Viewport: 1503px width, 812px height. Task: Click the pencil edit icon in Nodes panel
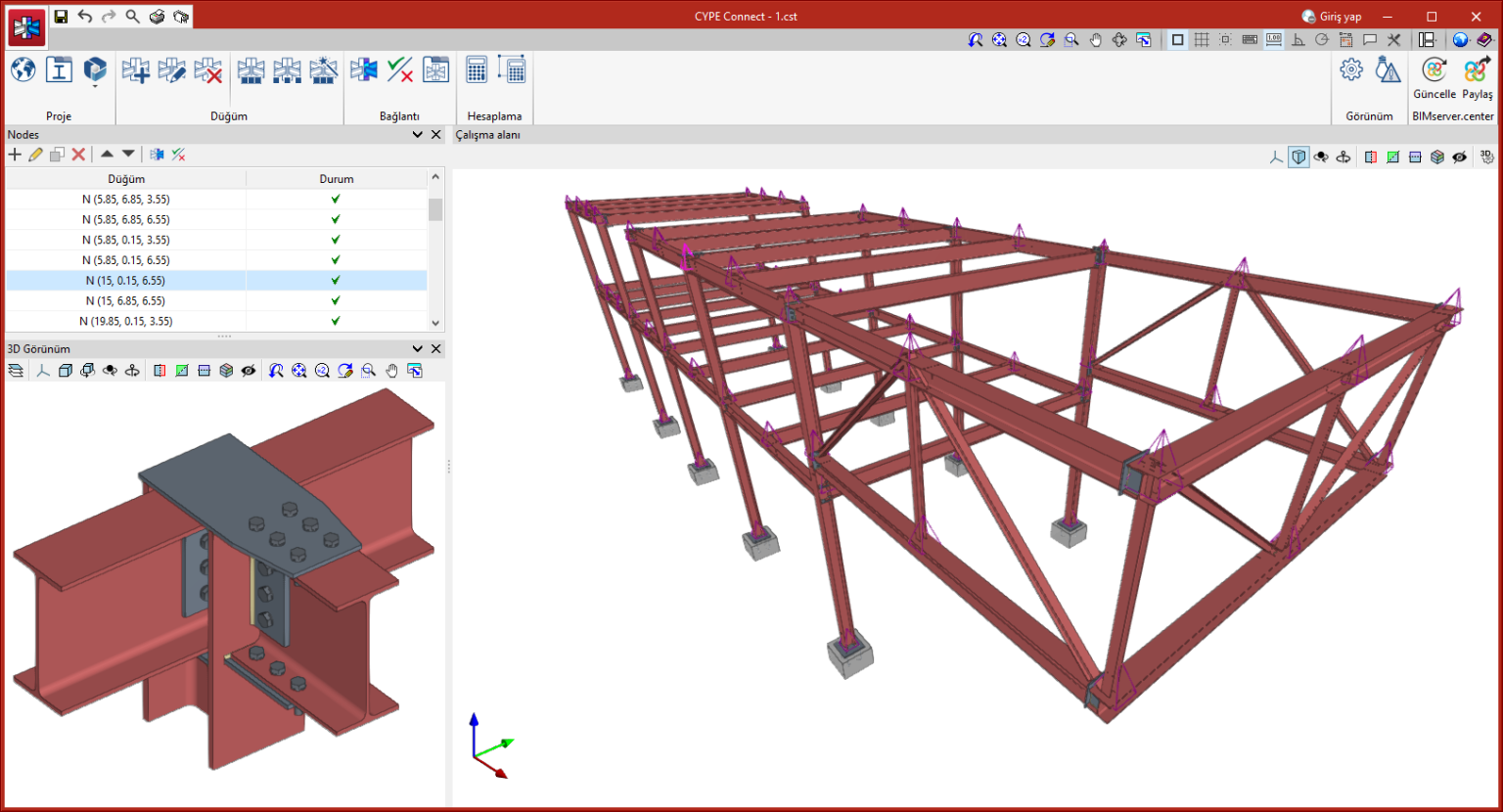tap(36, 155)
